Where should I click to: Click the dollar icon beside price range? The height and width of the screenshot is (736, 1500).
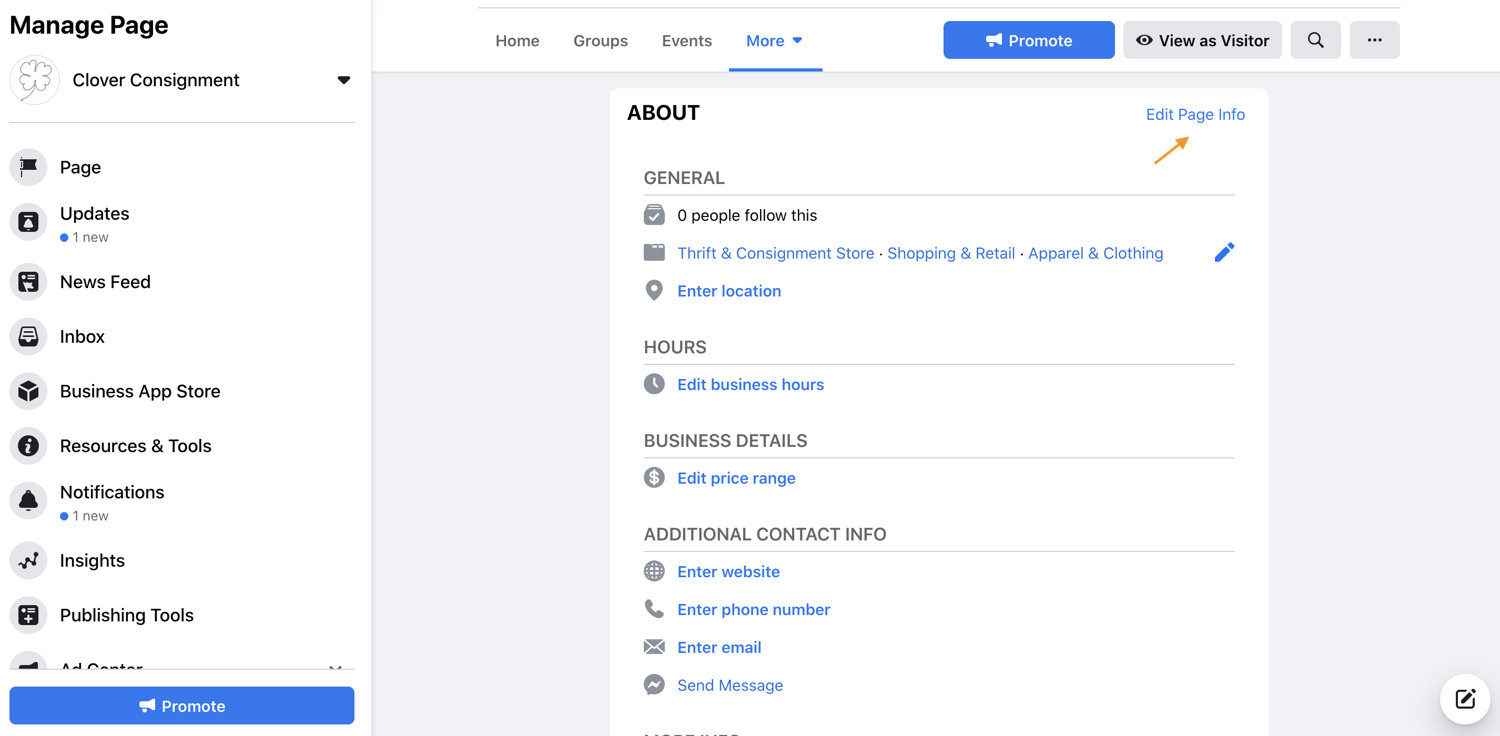[654, 478]
